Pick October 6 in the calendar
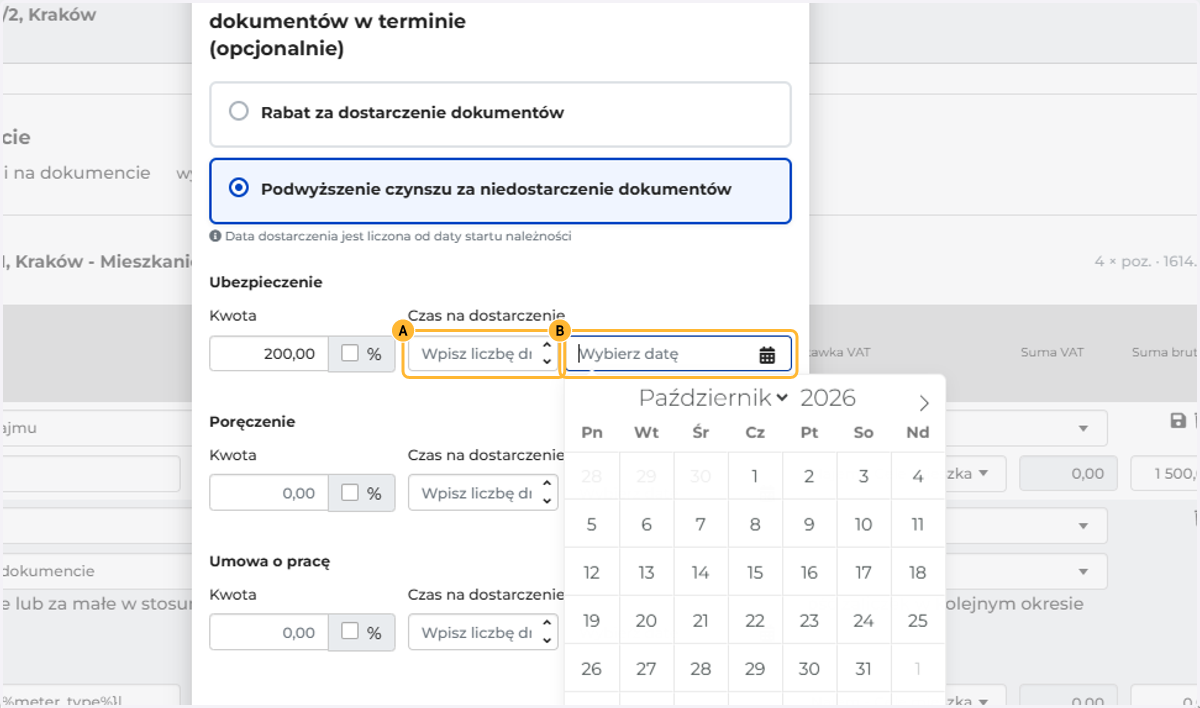 click(x=646, y=525)
